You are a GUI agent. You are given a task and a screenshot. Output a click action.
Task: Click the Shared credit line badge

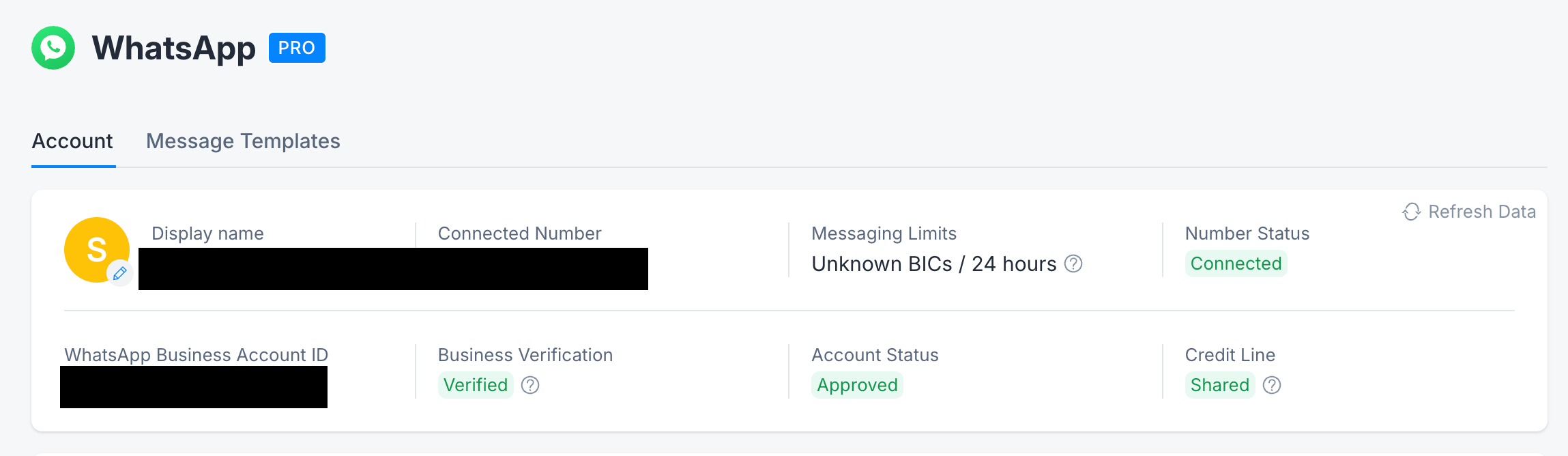pos(1220,385)
